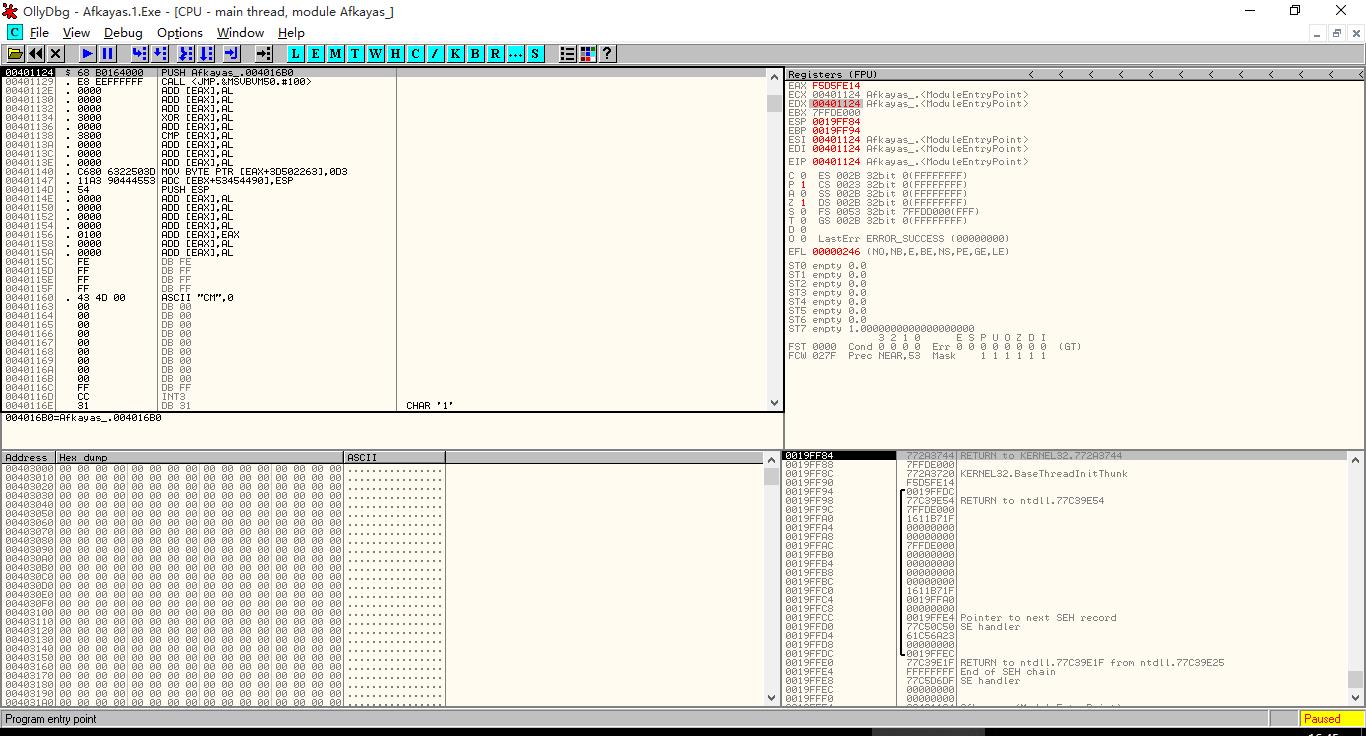Show the Log window with the L button
This screenshot has width=1366, height=736.
(296, 54)
